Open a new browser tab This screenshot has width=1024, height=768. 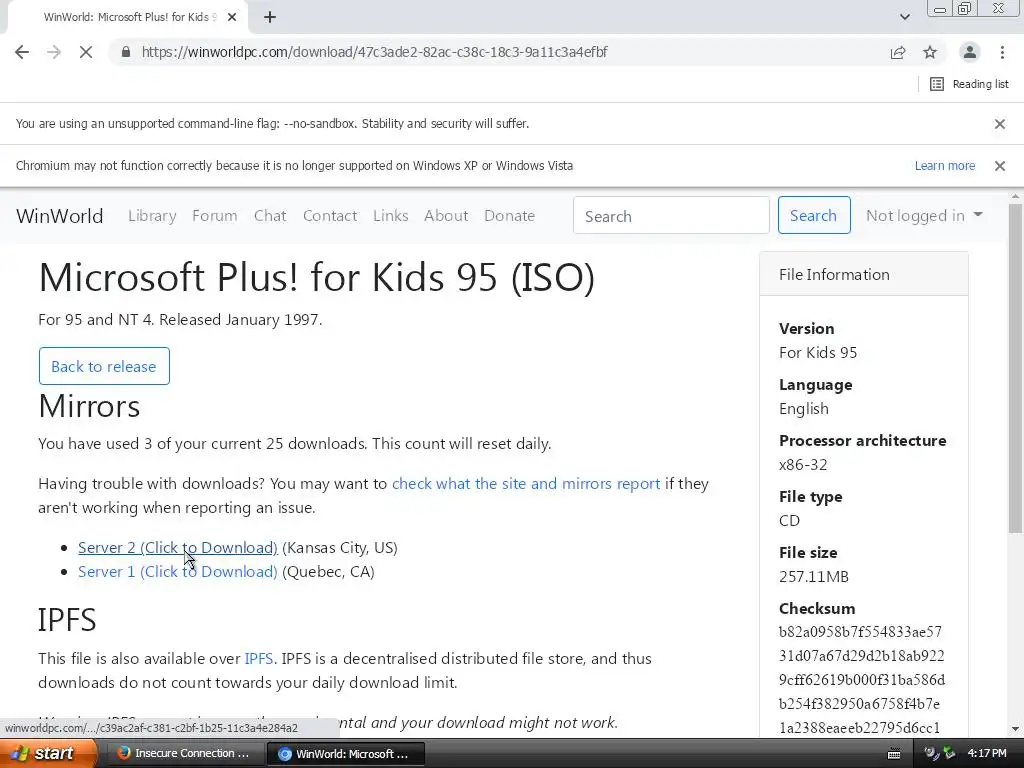click(x=270, y=17)
